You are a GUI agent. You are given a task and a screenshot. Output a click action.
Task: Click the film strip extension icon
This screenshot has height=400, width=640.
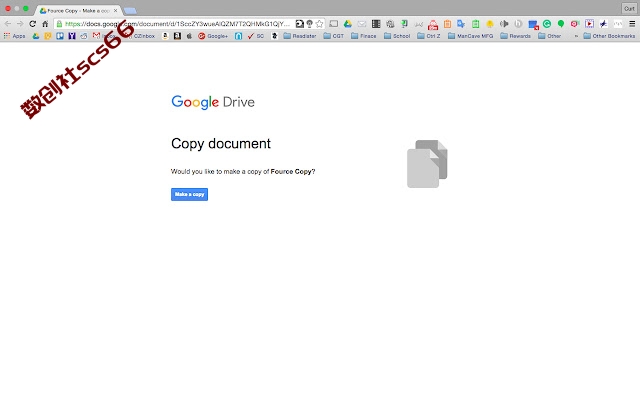pyautogui.click(x=376, y=24)
